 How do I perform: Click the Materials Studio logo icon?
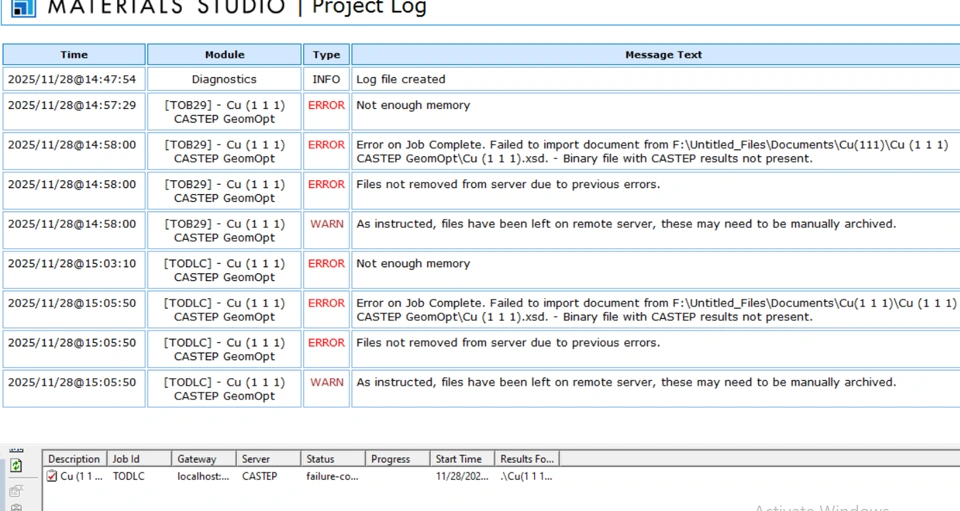click(x=23, y=8)
